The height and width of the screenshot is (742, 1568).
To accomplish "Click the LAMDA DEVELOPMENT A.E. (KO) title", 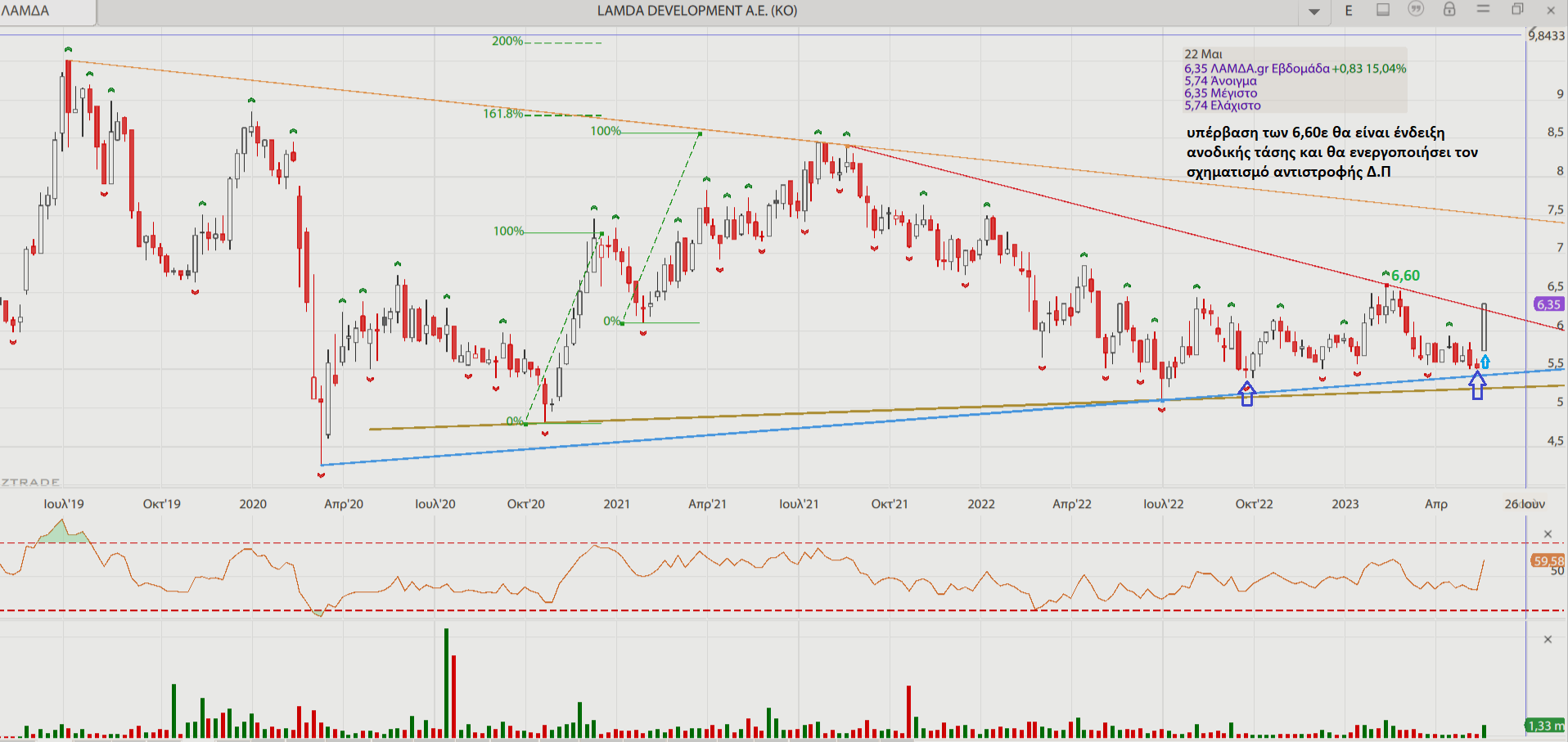I will click(x=697, y=11).
